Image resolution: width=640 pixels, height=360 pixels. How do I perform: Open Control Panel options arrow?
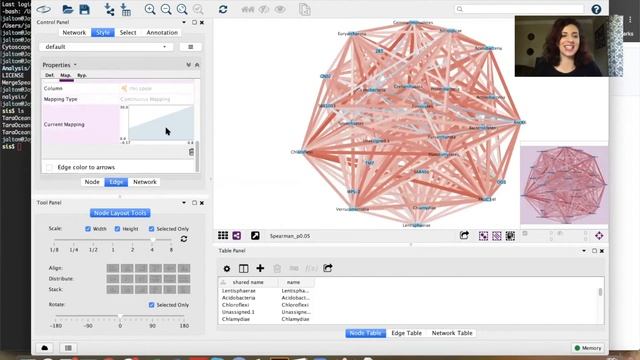184,22
